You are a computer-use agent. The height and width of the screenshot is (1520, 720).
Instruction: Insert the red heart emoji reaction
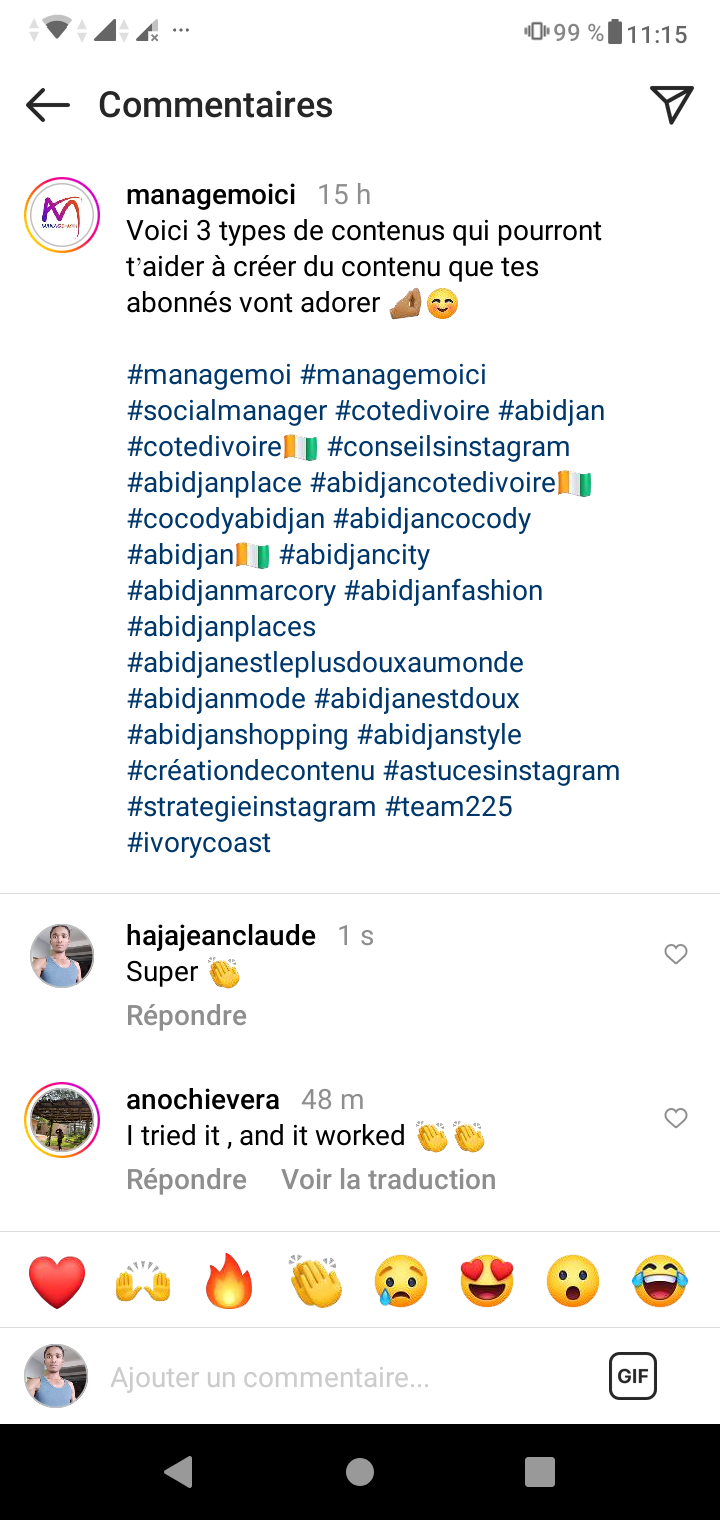coord(57,1281)
